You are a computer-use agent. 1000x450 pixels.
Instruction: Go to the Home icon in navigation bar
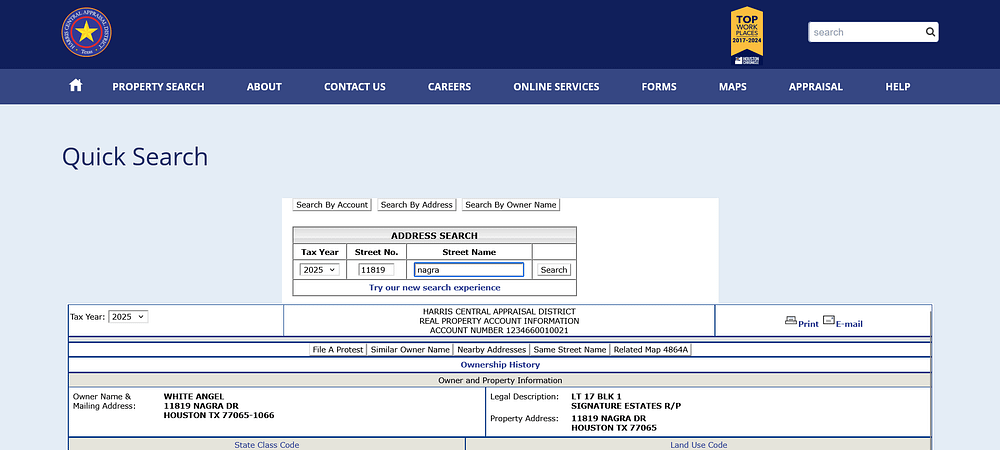click(x=76, y=85)
